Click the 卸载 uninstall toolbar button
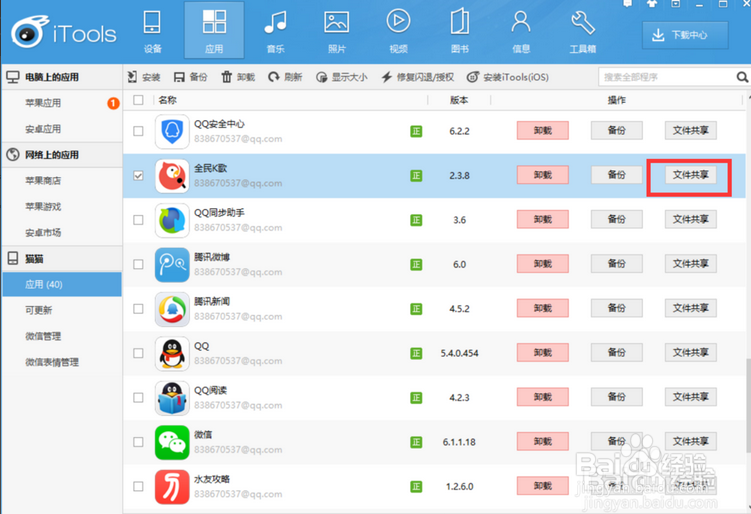This screenshot has width=751, height=514. 238,77
